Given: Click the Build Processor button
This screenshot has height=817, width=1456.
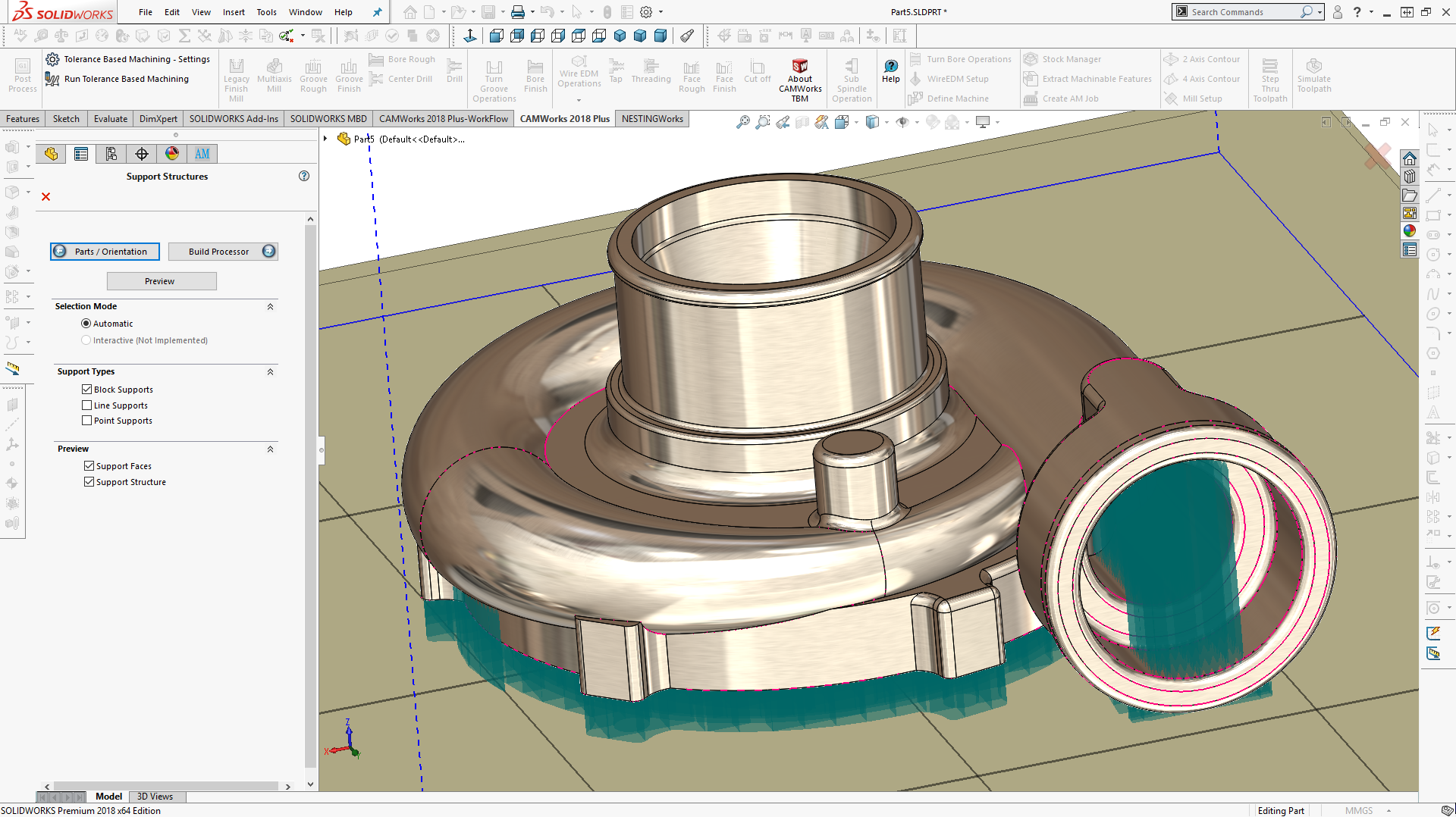Looking at the screenshot, I should 222,252.
